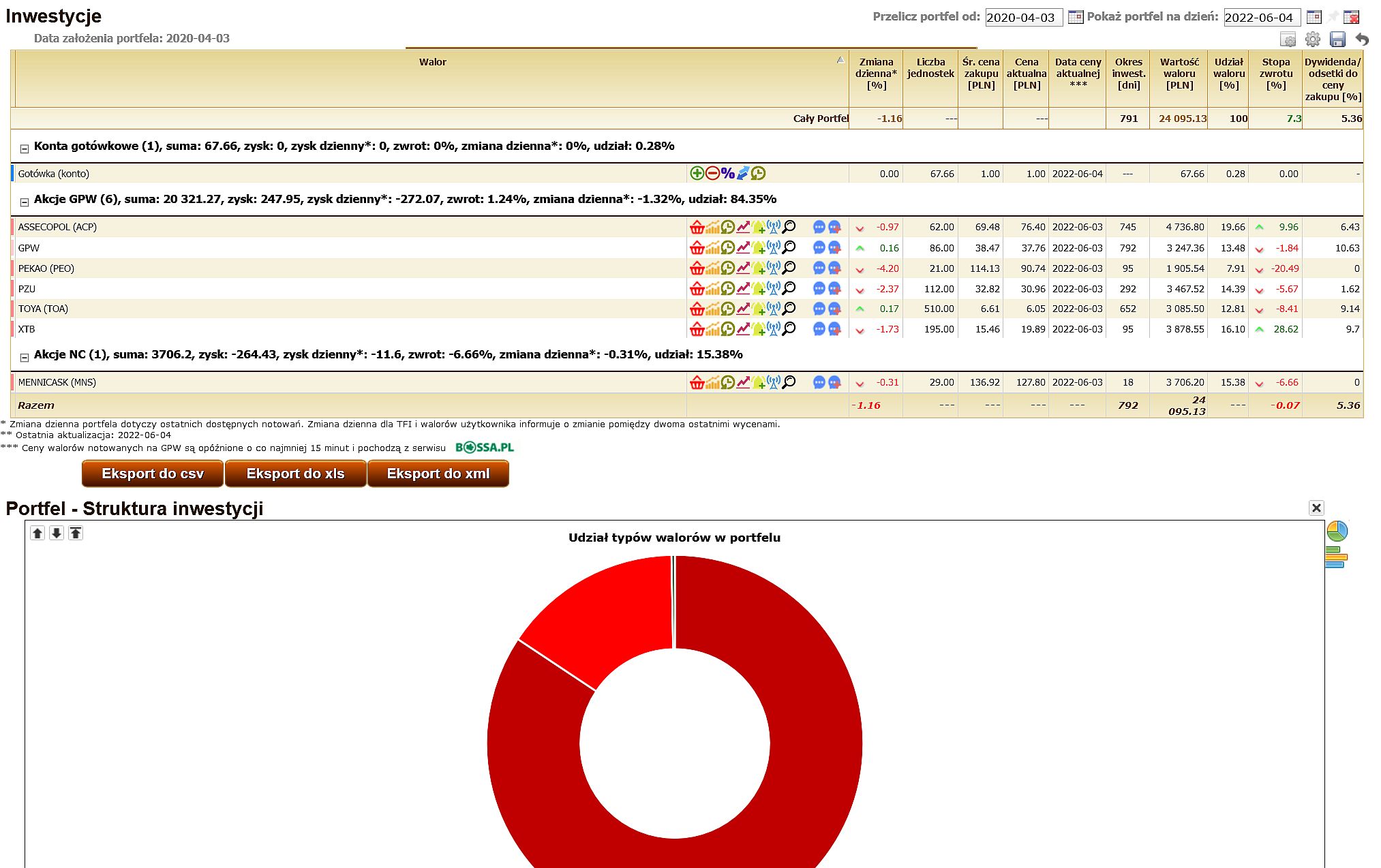Click the calendar icon with red X
The height and width of the screenshot is (868, 1381).
[x=1352, y=17]
